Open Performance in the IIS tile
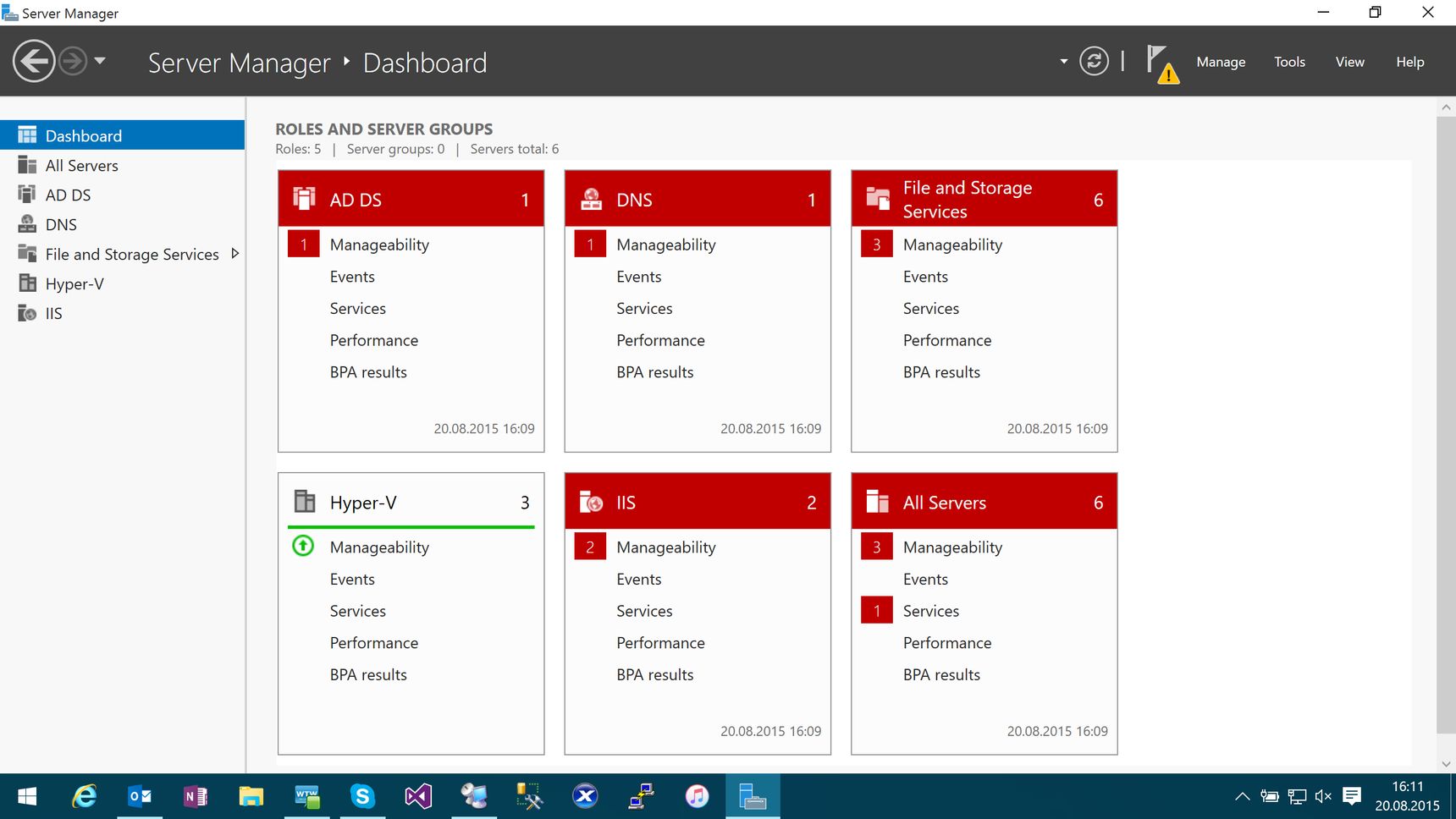 (660, 643)
